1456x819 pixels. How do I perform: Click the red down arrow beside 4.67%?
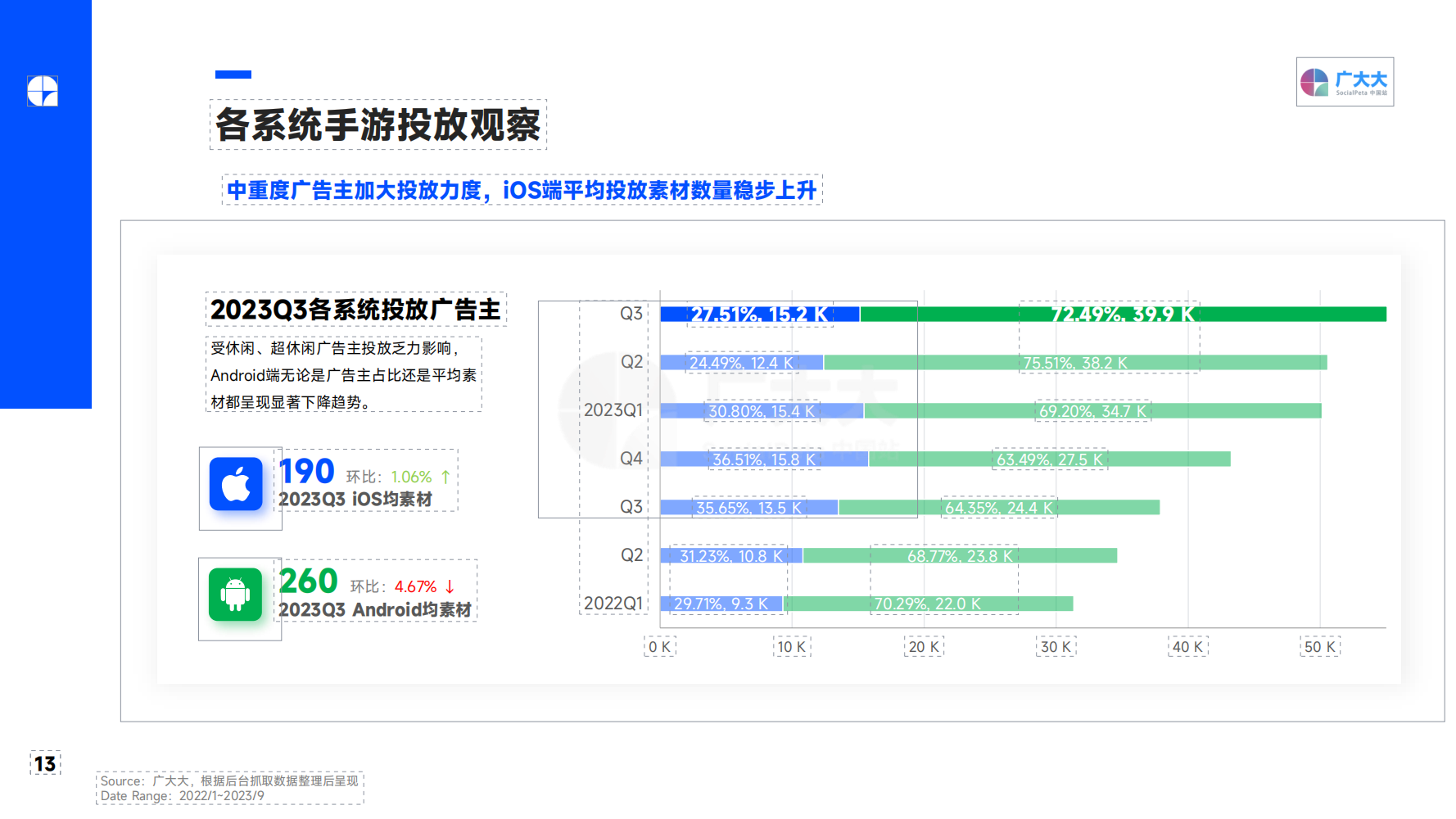[450, 586]
